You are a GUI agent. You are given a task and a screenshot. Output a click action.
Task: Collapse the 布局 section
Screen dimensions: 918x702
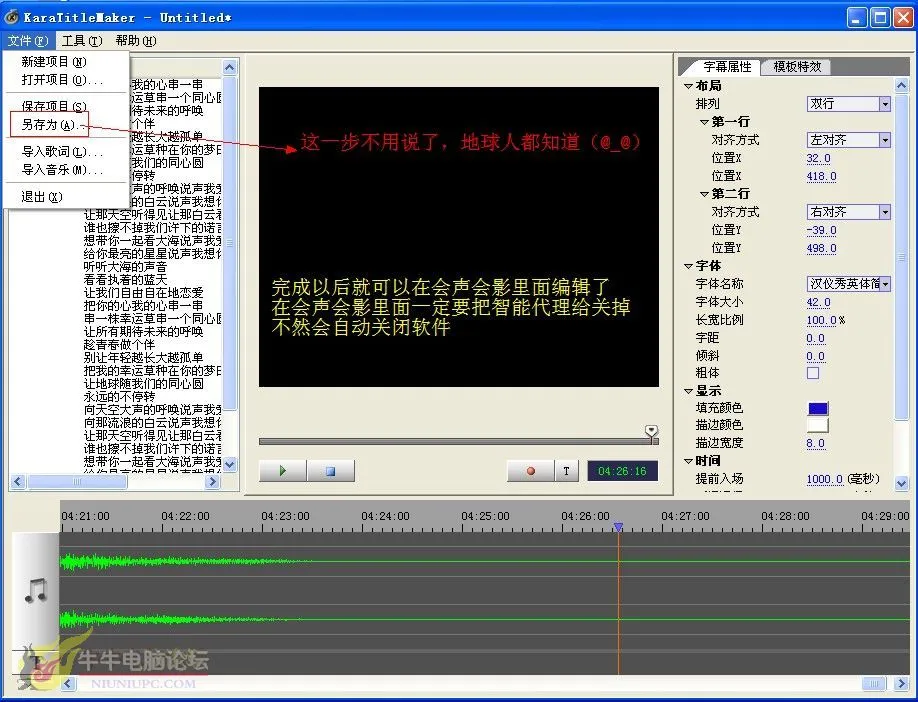(x=688, y=87)
